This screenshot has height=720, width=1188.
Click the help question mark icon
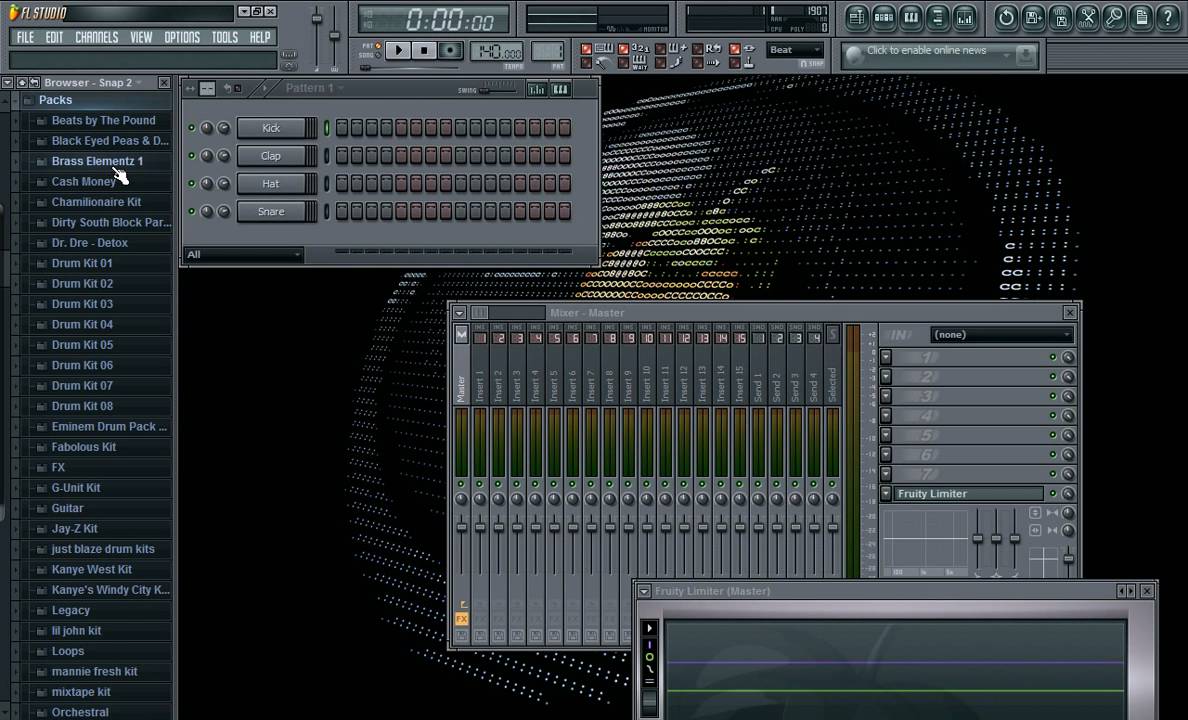[x=1168, y=17]
